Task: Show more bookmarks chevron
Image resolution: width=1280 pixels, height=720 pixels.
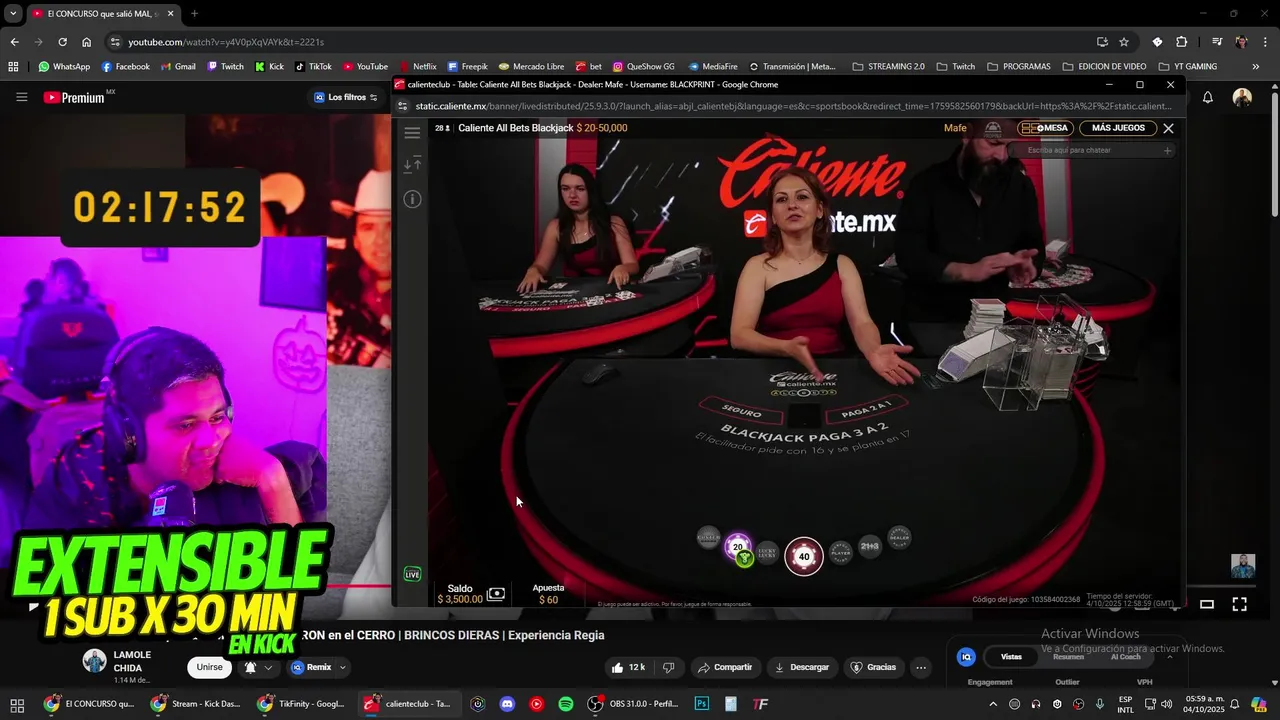Action: 1256,67
